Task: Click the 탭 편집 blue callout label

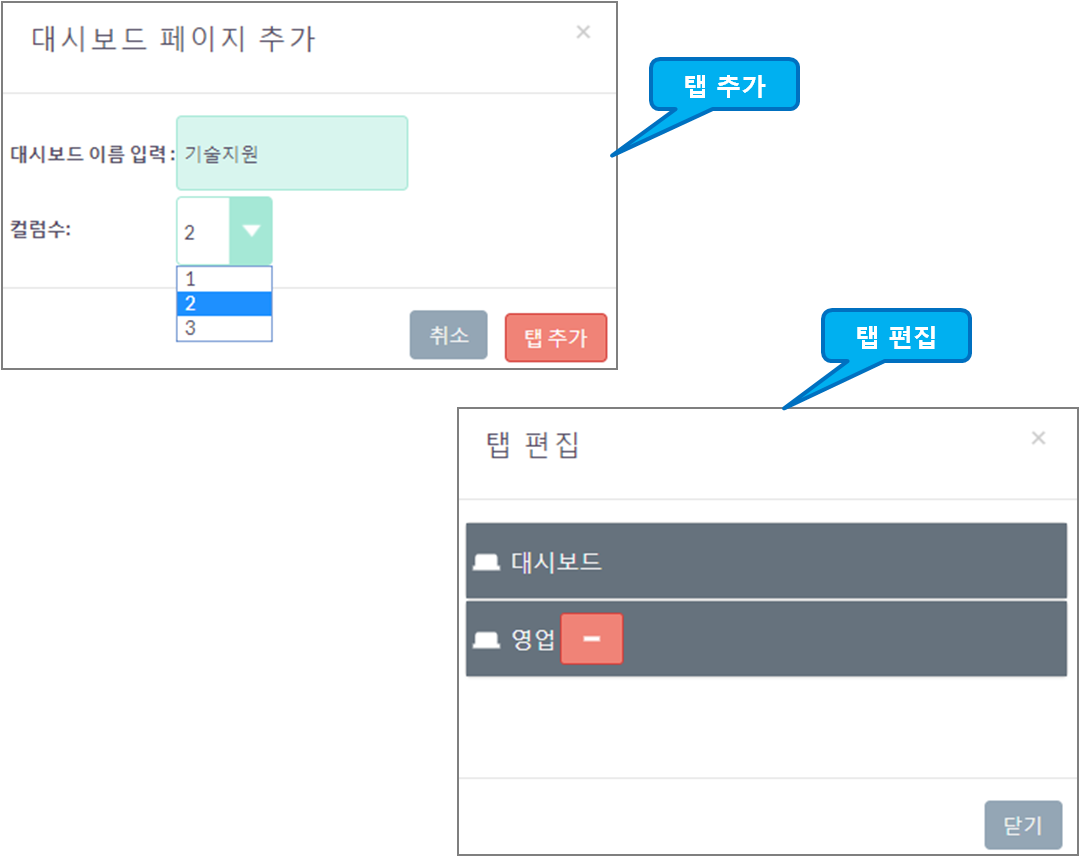Action: click(x=896, y=337)
